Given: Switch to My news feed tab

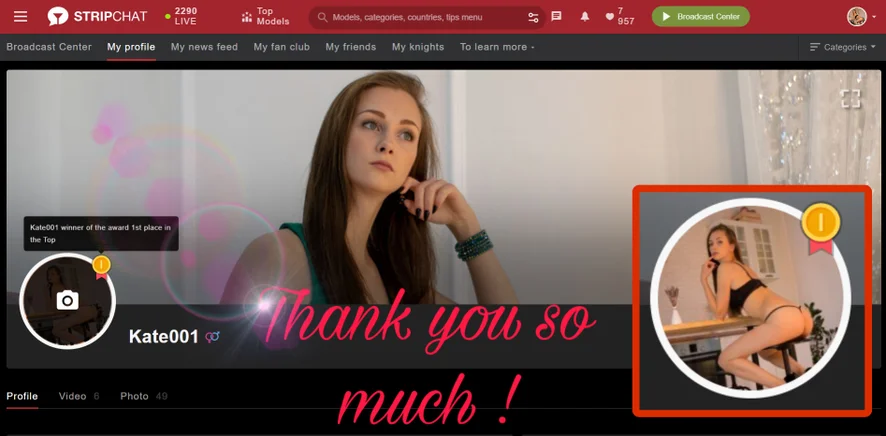Looking at the screenshot, I should pyautogui.click(x=204, y=47).
